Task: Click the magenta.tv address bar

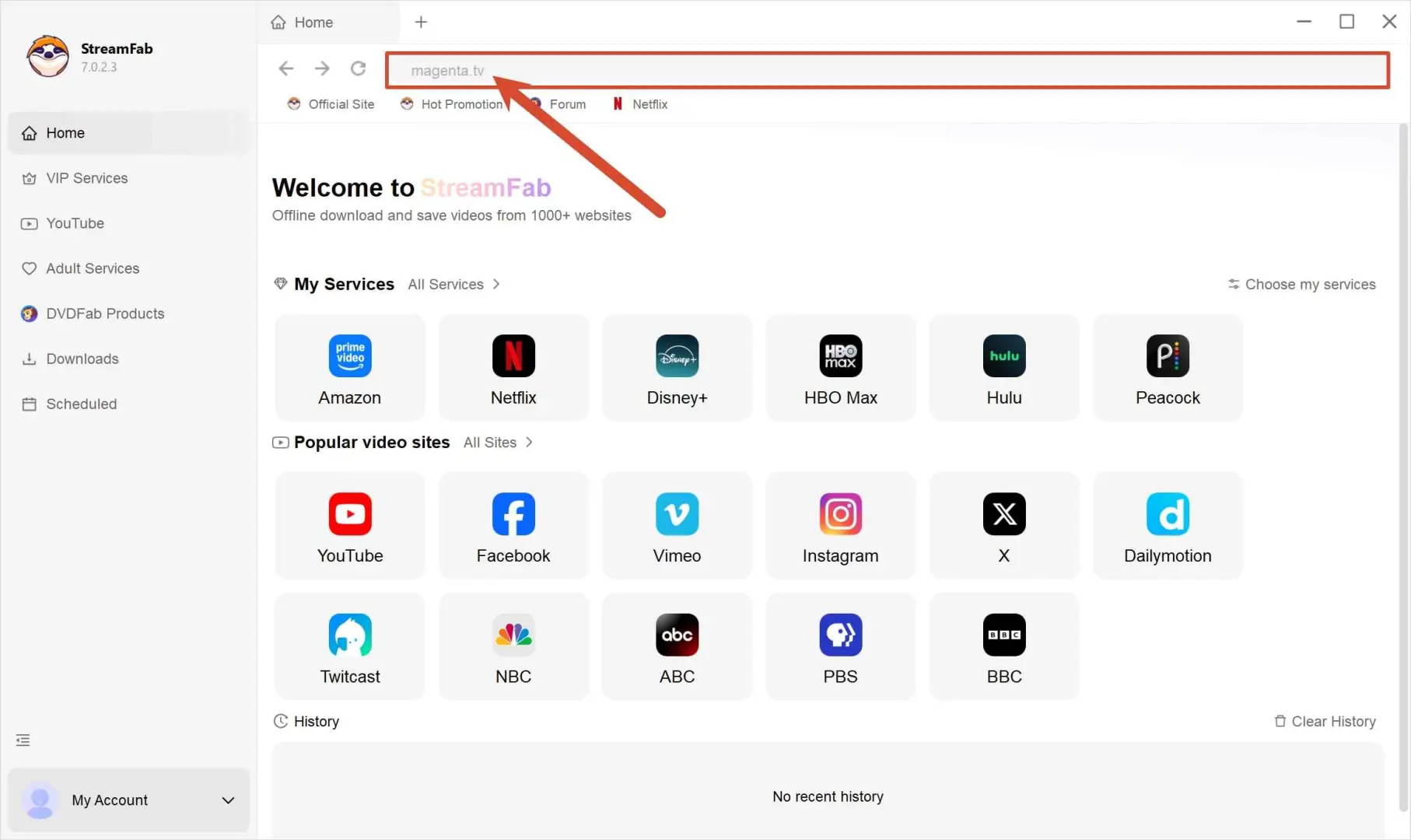Action: (888, 70)
